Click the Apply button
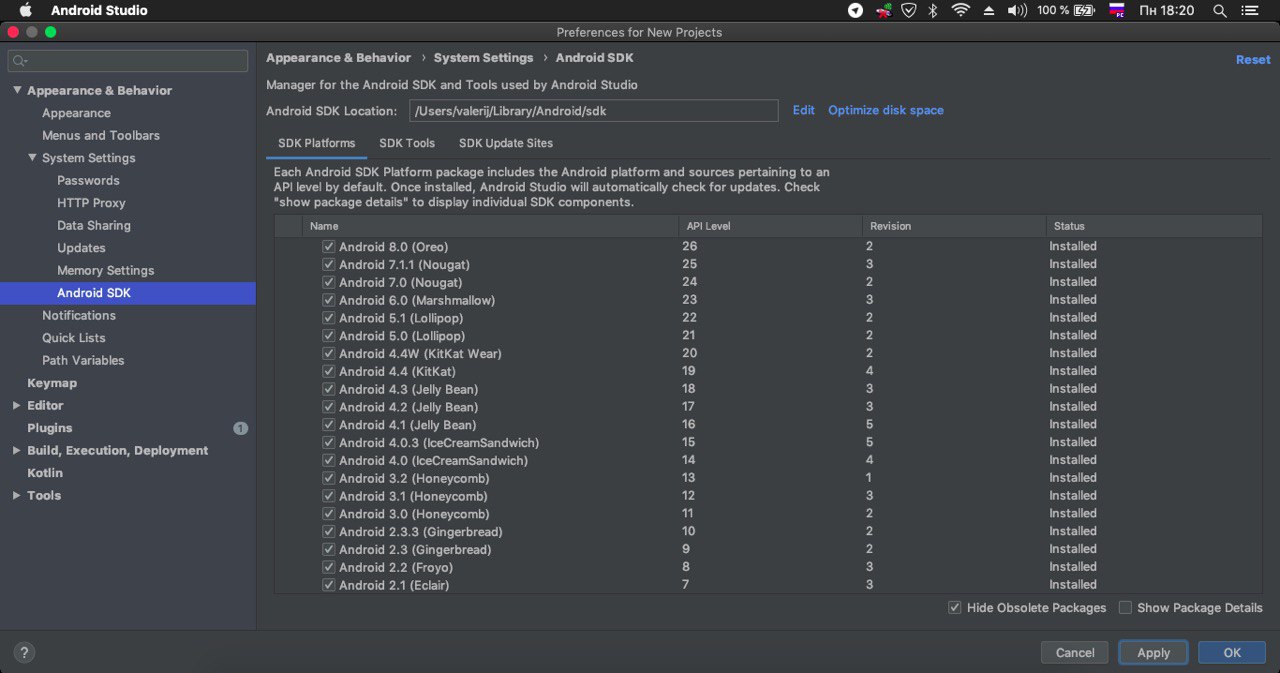Viewport: 1280px width, 673px height. 1153,653
